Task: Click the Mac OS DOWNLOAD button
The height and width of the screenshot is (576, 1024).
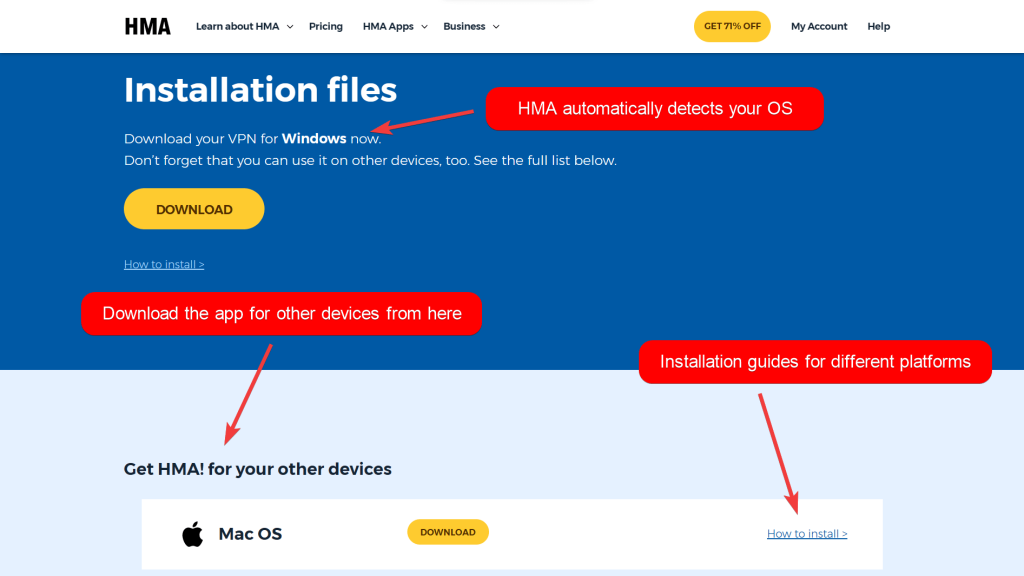Action: (448, 532)
